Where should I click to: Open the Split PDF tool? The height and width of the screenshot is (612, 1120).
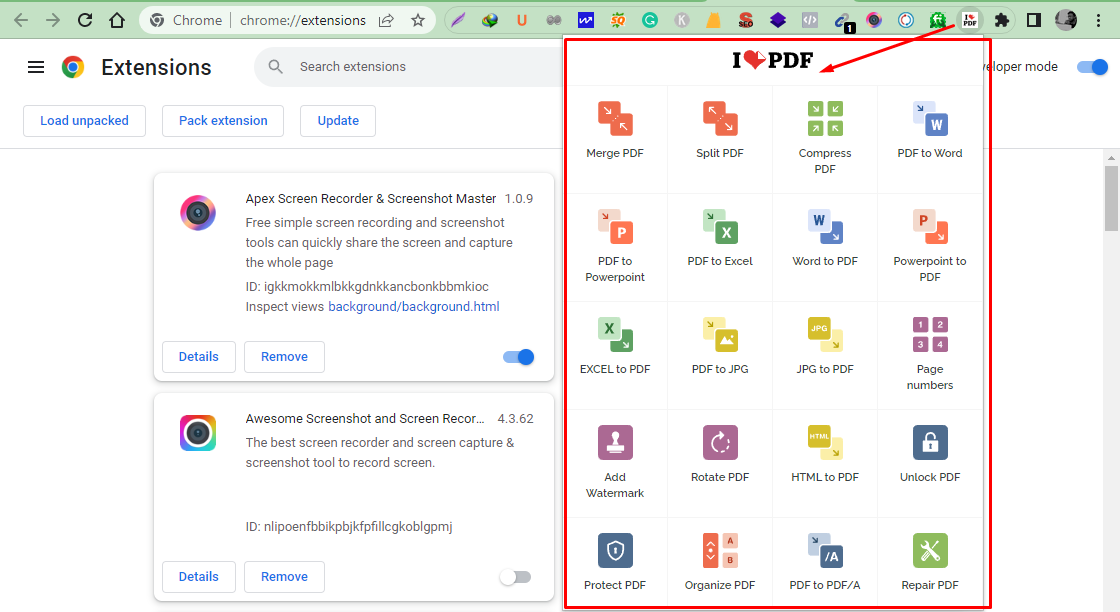(x=720, y=131)
